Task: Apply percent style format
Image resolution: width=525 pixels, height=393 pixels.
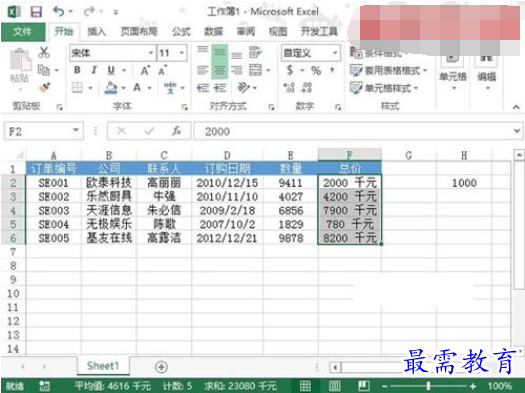Action: 316,70
